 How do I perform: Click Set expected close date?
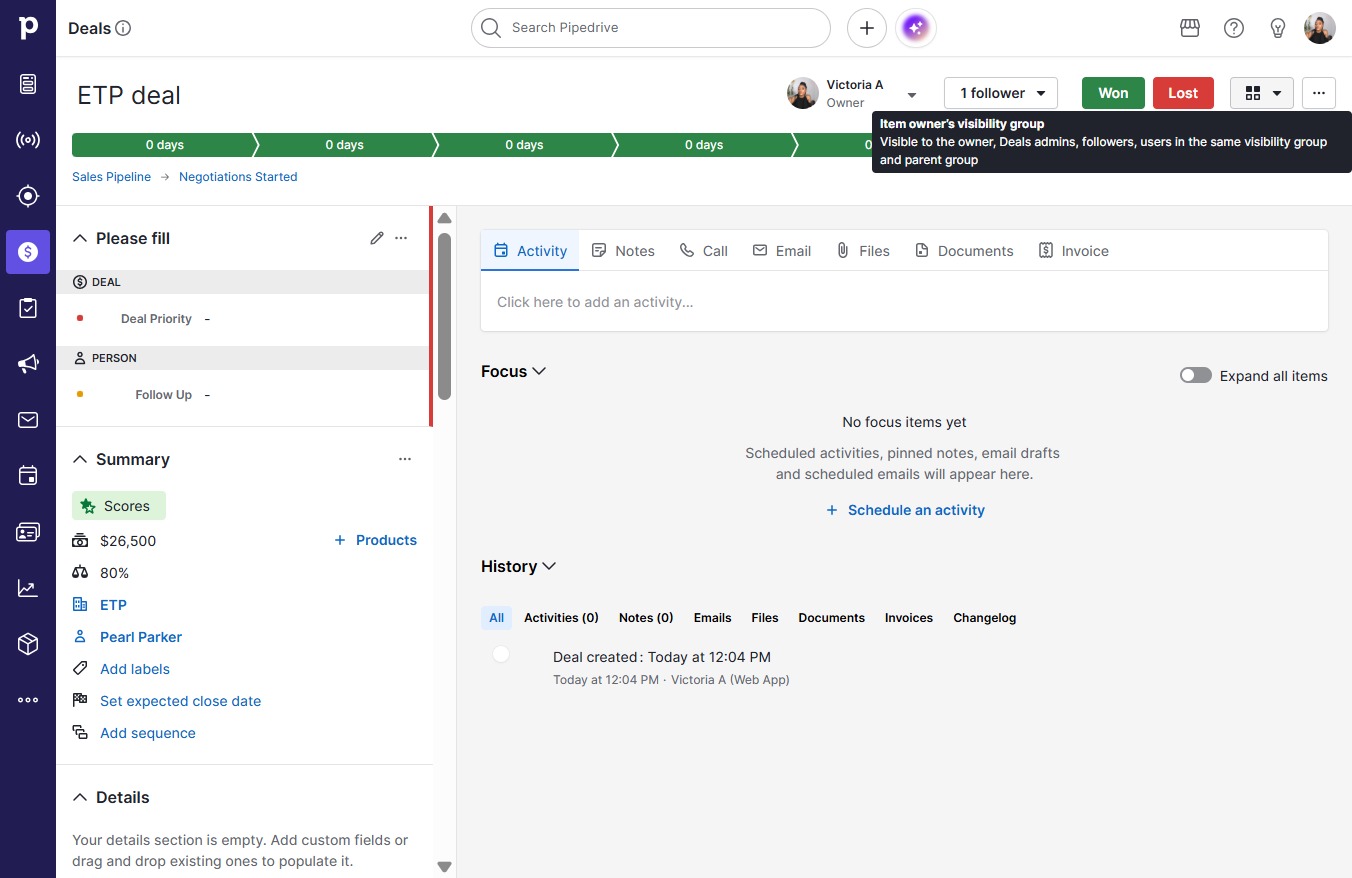(x=180, y=701)
